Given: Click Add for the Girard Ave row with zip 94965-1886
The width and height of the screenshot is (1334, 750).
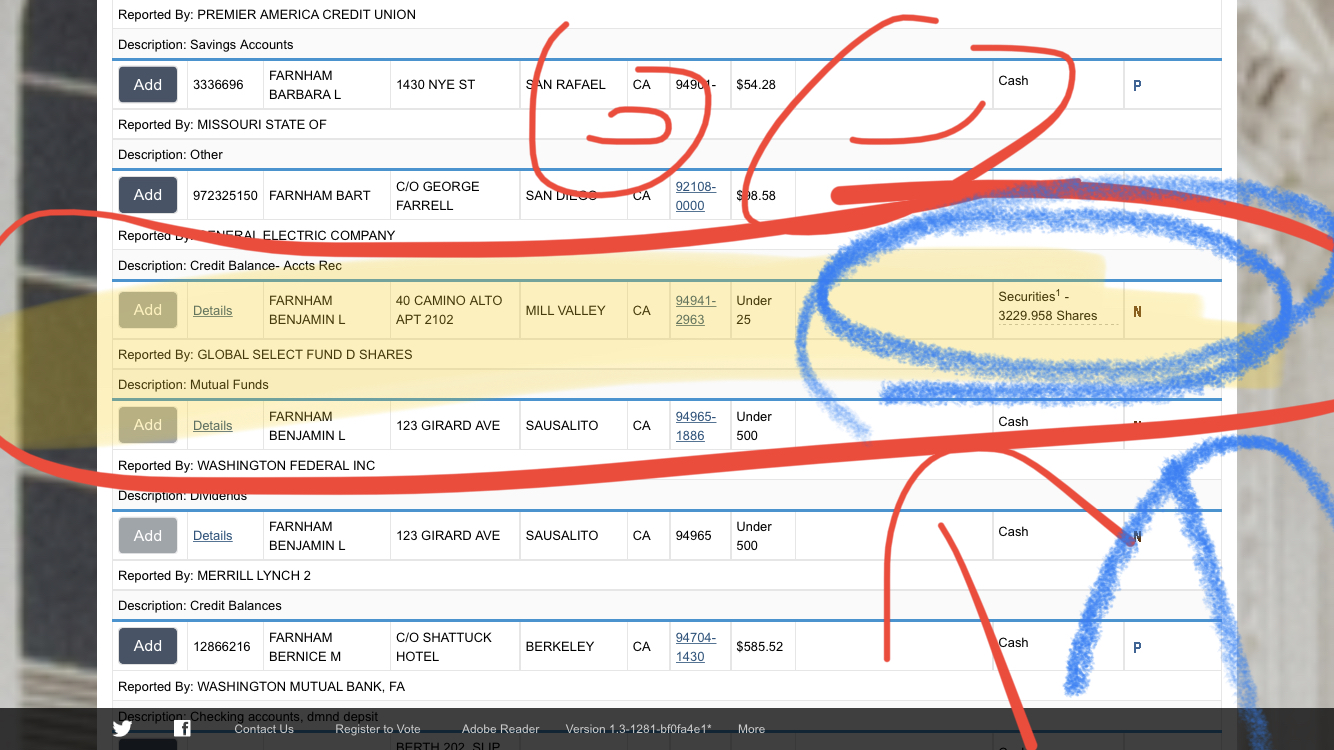Looking at the screenshot, I should [148, 425].
